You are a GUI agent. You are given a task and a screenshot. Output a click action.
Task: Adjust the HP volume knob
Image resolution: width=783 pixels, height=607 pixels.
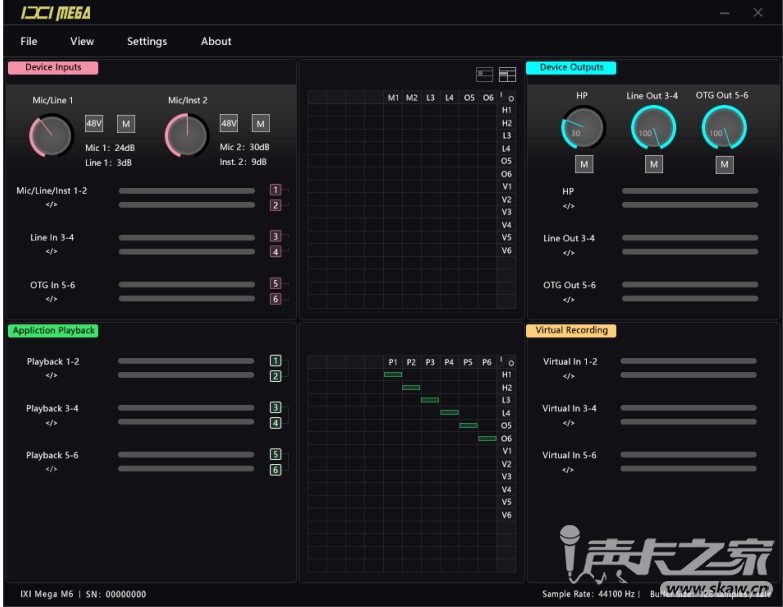583,127
